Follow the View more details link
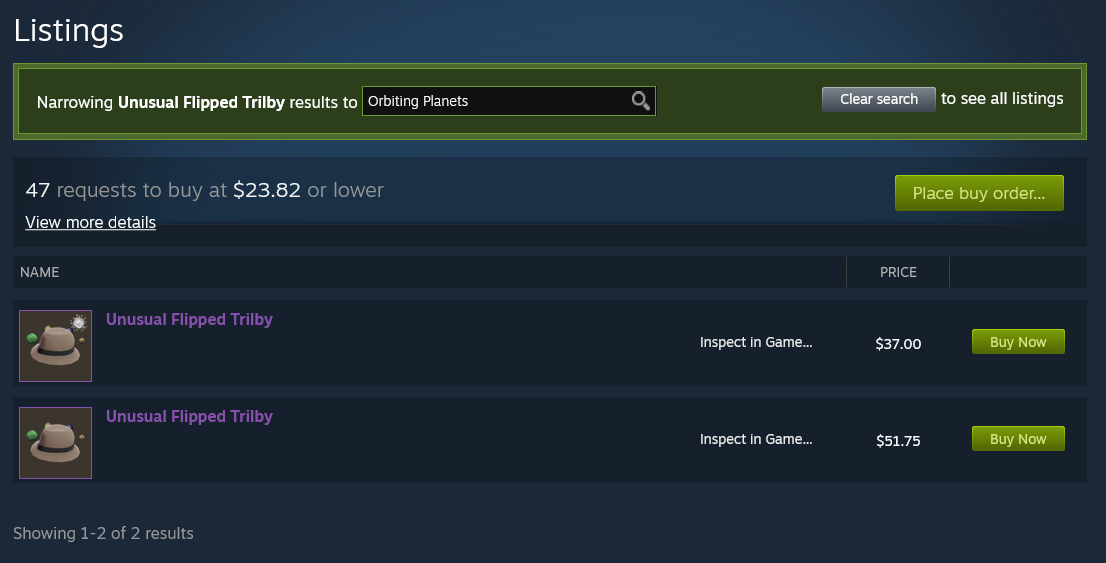1106x563 pixels. pos(90,222)
